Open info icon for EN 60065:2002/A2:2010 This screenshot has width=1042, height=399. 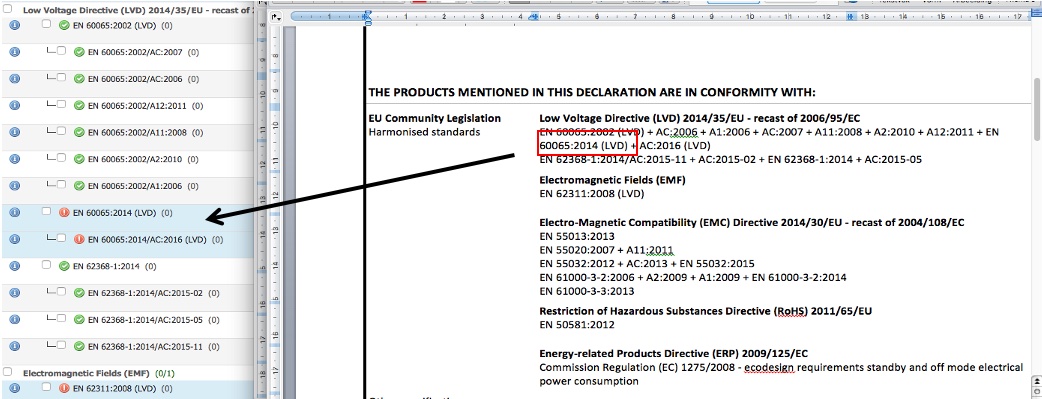tap(15, 158)
